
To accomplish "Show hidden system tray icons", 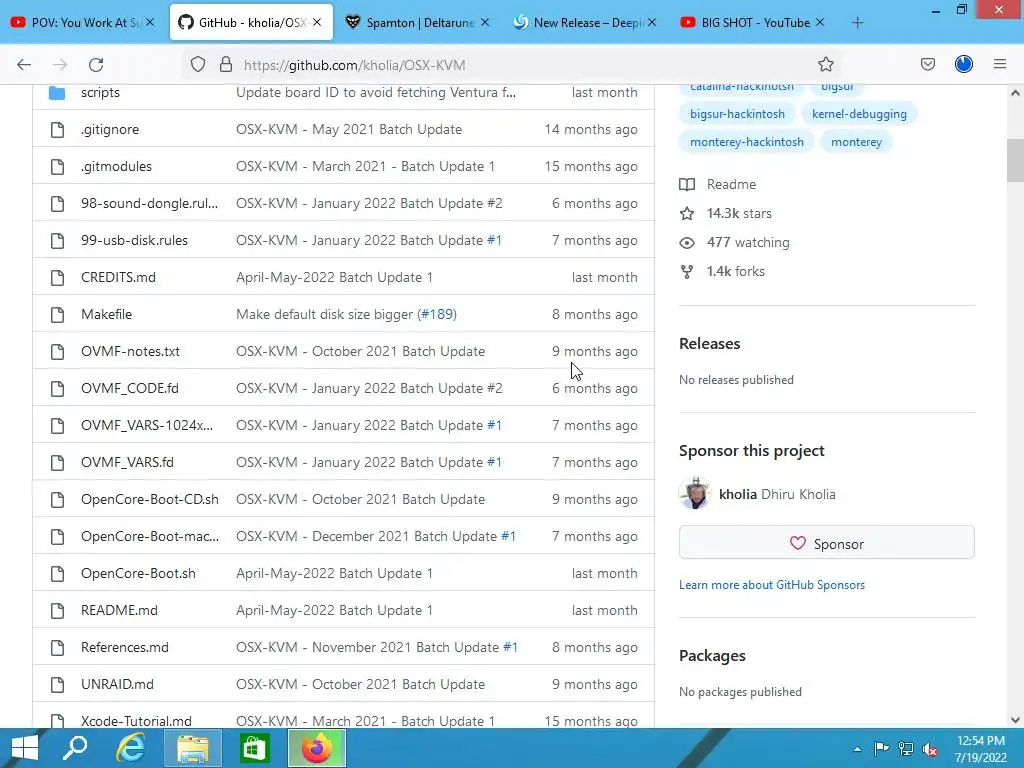I will [857, 749].
